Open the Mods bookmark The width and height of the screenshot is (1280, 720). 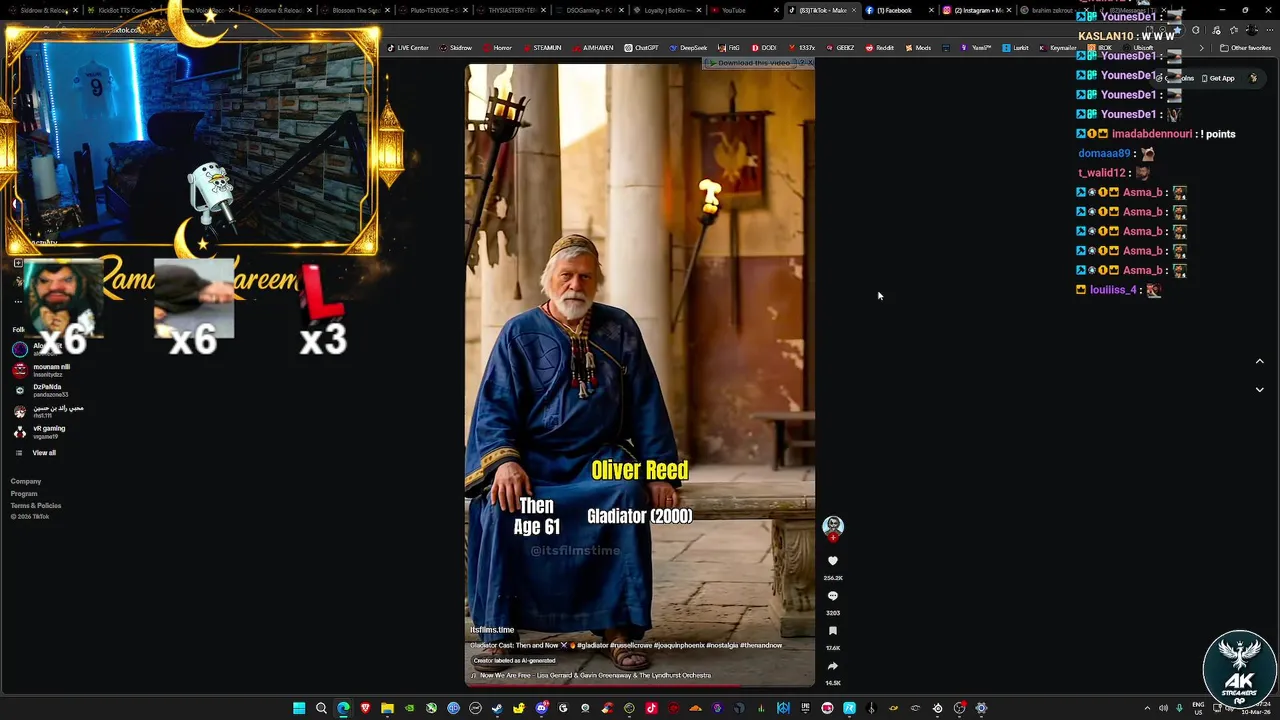(917, 48)
